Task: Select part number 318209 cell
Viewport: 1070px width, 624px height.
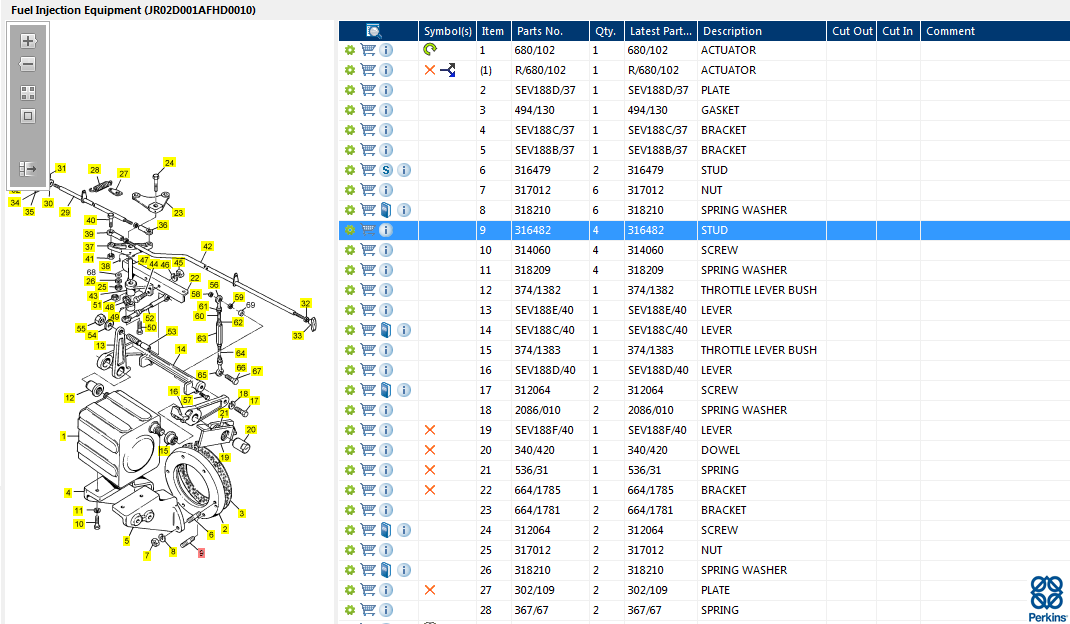Action: pos(532,270)
